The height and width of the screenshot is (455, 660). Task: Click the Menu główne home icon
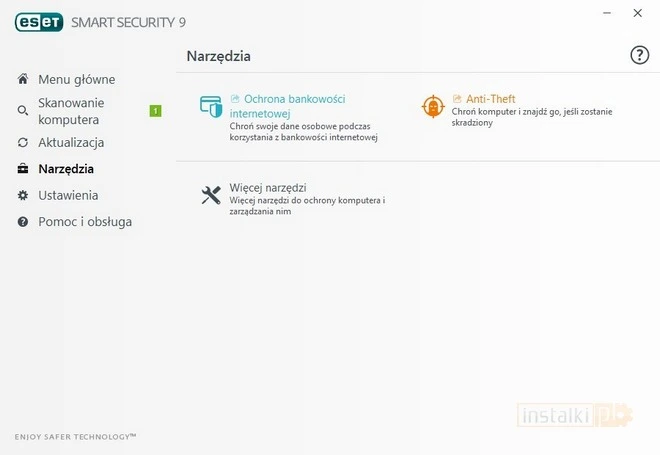point(23,79)
